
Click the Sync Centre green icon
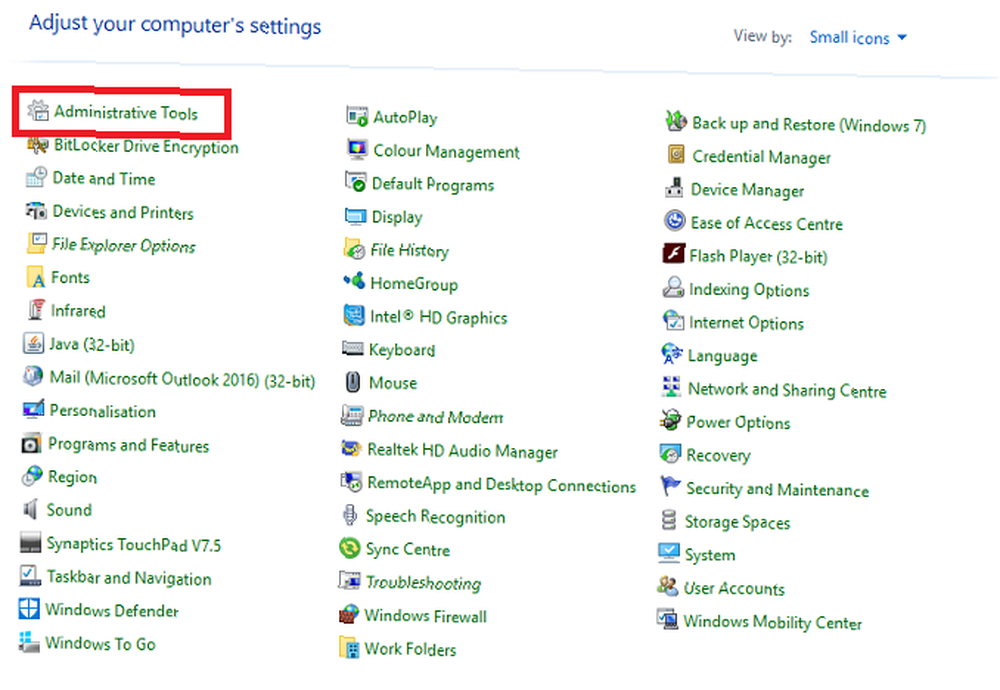pos(349,548)
